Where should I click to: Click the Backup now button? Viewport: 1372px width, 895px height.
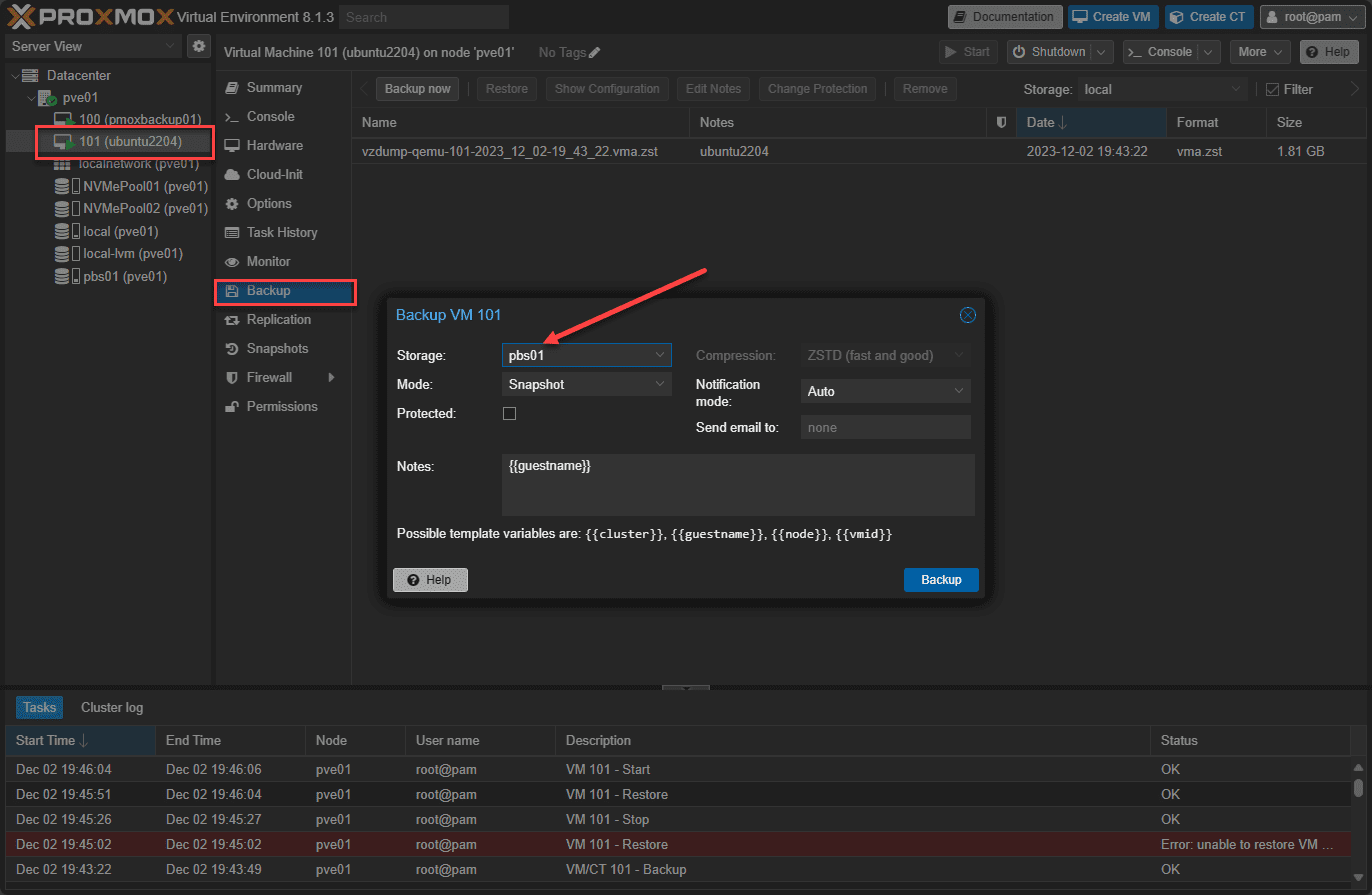[x=417, y=89]
